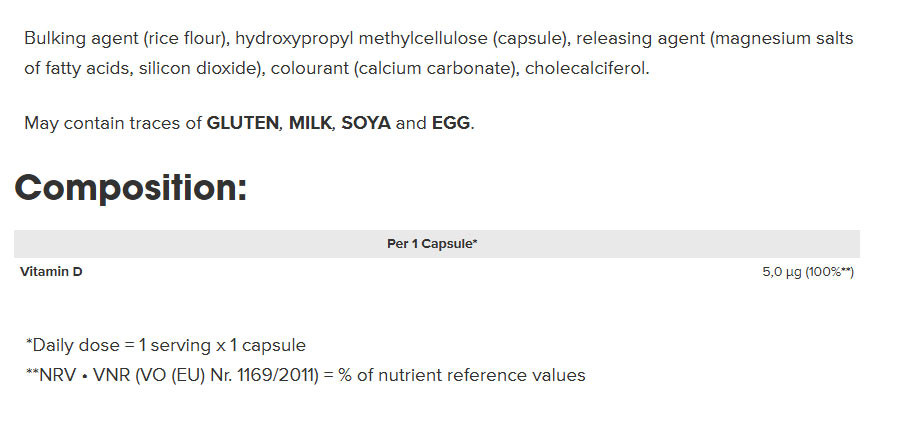The width and height of the screenshot is (912, 436).
Task: Click the NRV VNR footnote line
Action: (x=305, y=376)
